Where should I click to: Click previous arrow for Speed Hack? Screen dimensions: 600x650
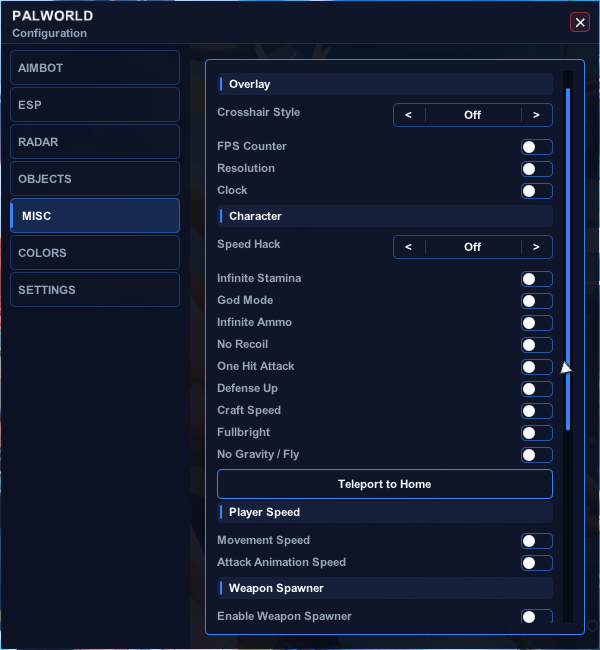click(409, 247)
